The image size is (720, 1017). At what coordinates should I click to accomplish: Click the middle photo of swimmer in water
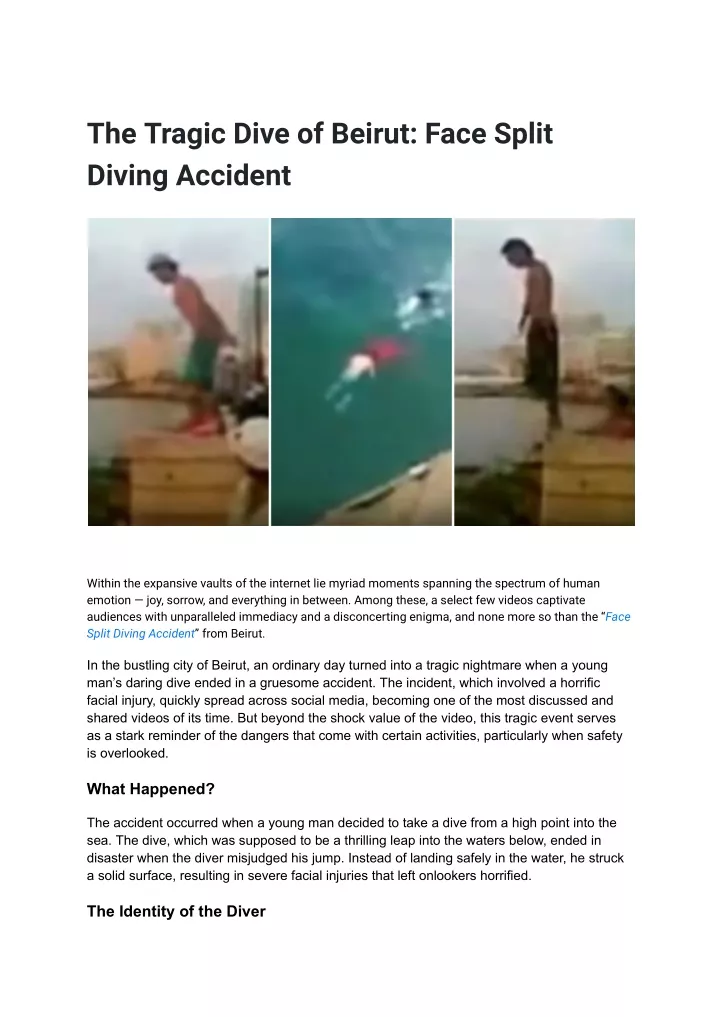[361, 372]
